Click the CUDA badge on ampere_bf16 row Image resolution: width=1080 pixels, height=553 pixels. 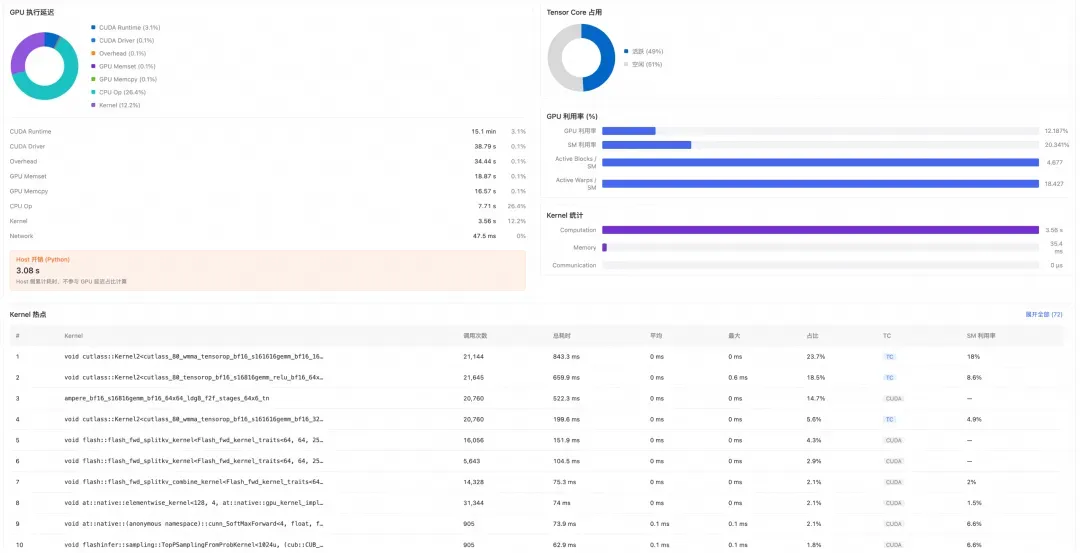point(893,399)
